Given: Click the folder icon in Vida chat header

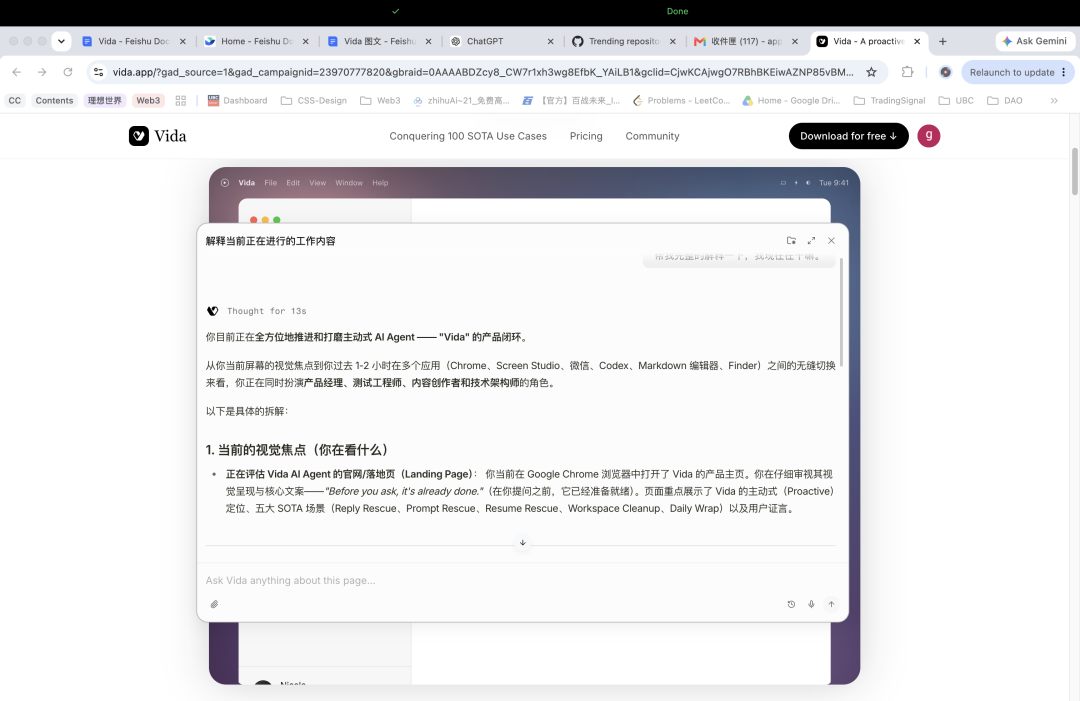Looking at the screenshot, I should (x=791, y=240).
